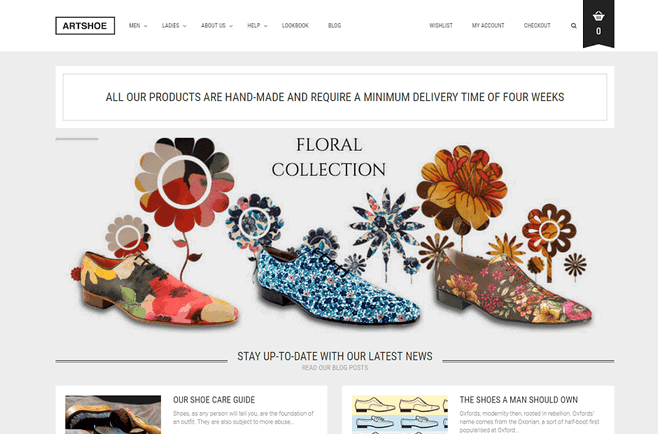Click the ring hotspot on blue flower
This screenshot has width=658, height=434.
(x=254, y=222)
